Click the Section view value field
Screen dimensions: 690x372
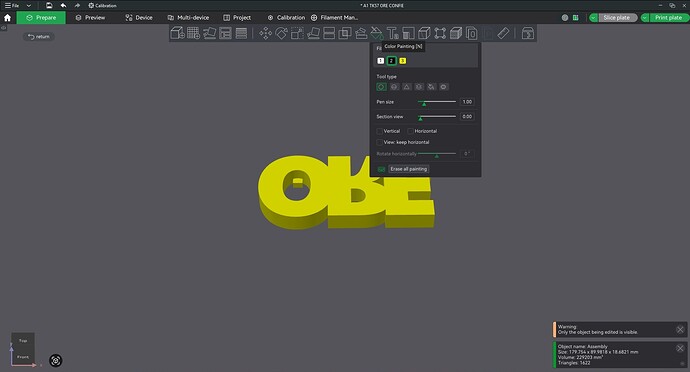(x=467, y=117)
